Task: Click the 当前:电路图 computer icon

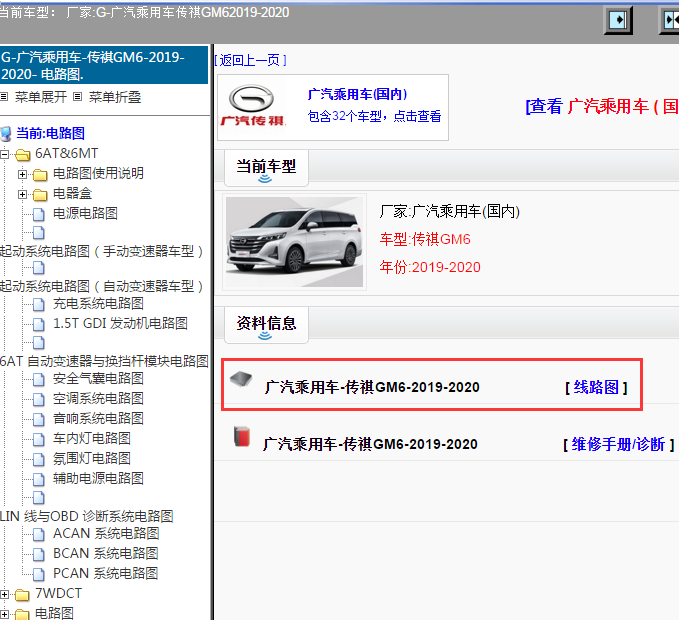Action: point(6,134)
